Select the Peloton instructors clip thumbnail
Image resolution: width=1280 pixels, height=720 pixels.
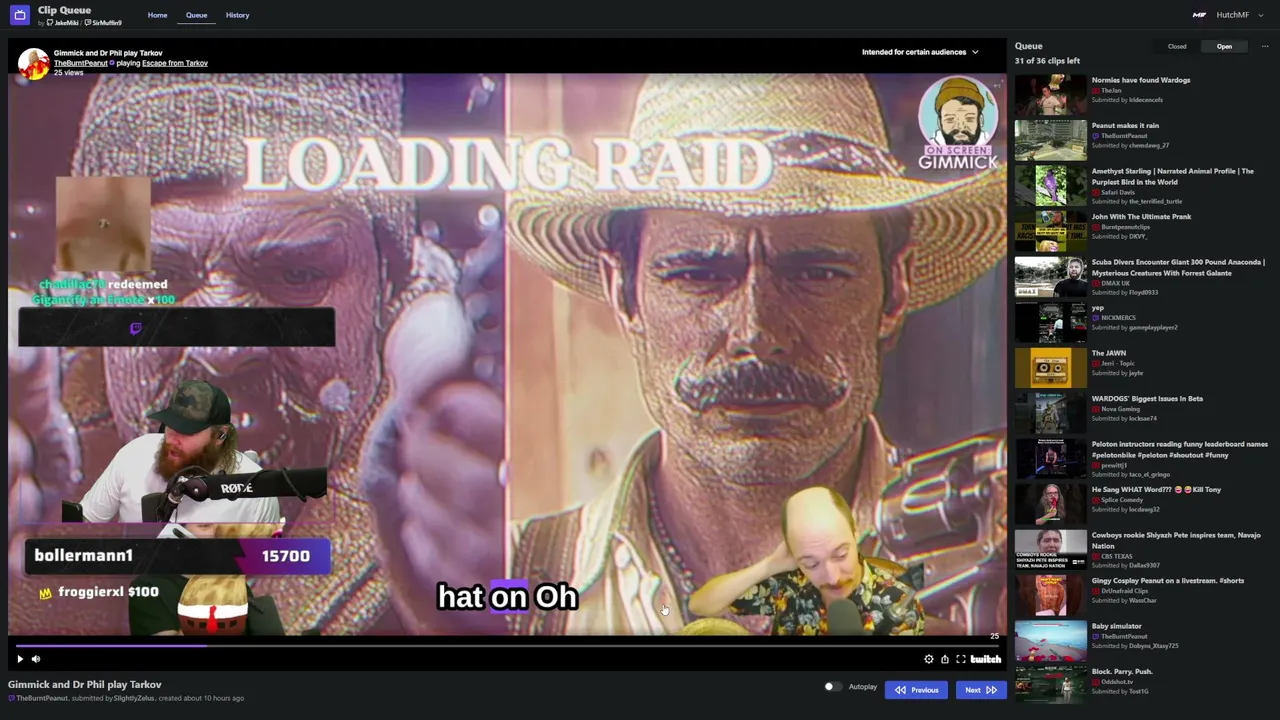1050,459
